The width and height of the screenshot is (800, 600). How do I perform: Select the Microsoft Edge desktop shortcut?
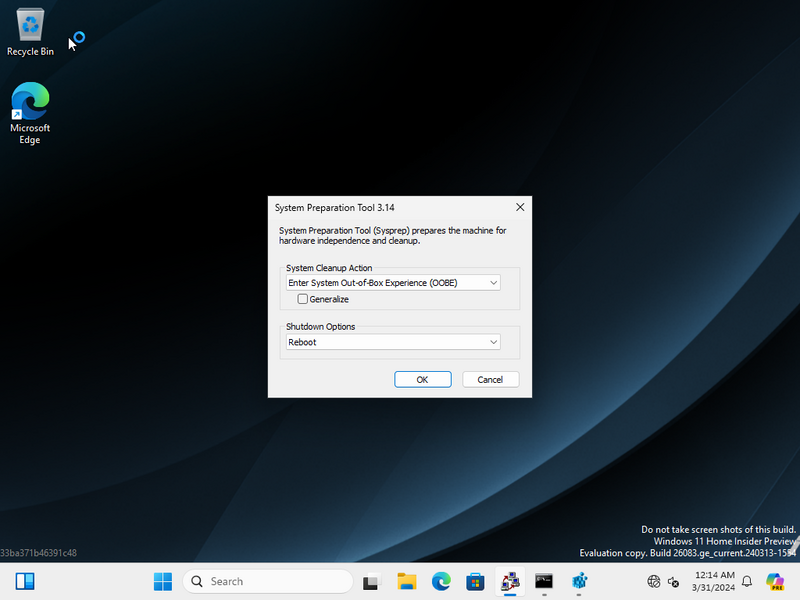click(30, 112)
